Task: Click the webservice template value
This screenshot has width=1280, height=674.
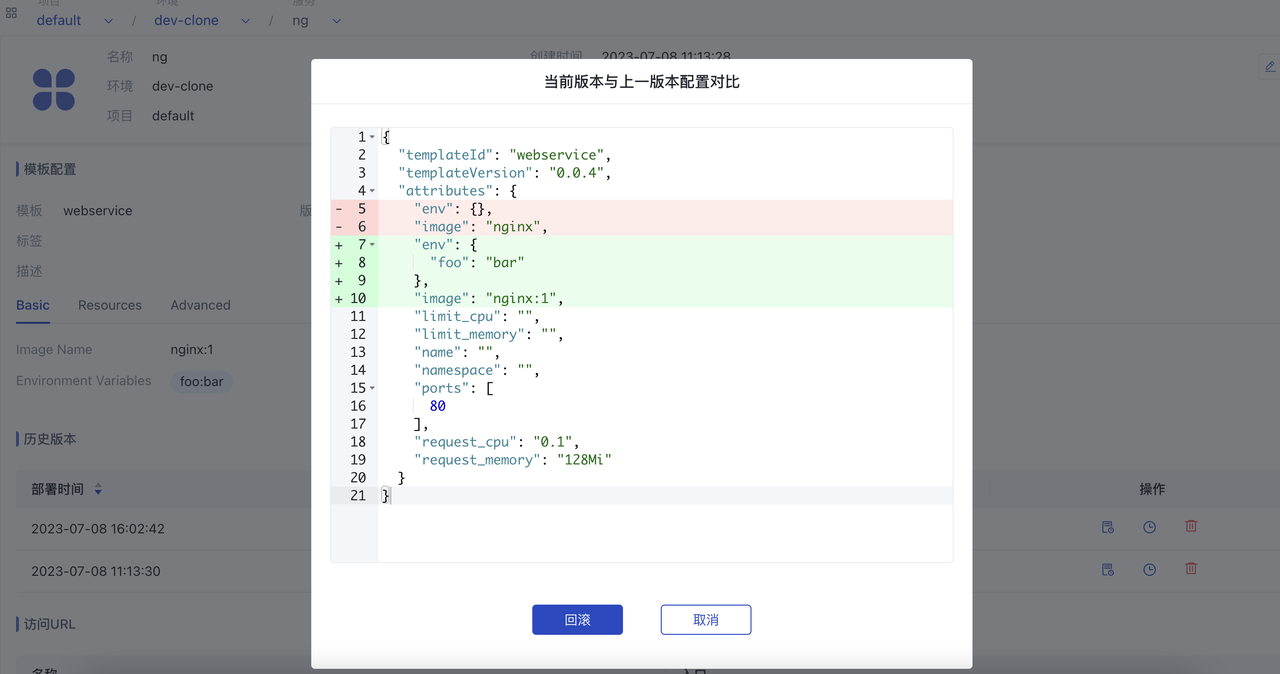Action: [98, 211]
